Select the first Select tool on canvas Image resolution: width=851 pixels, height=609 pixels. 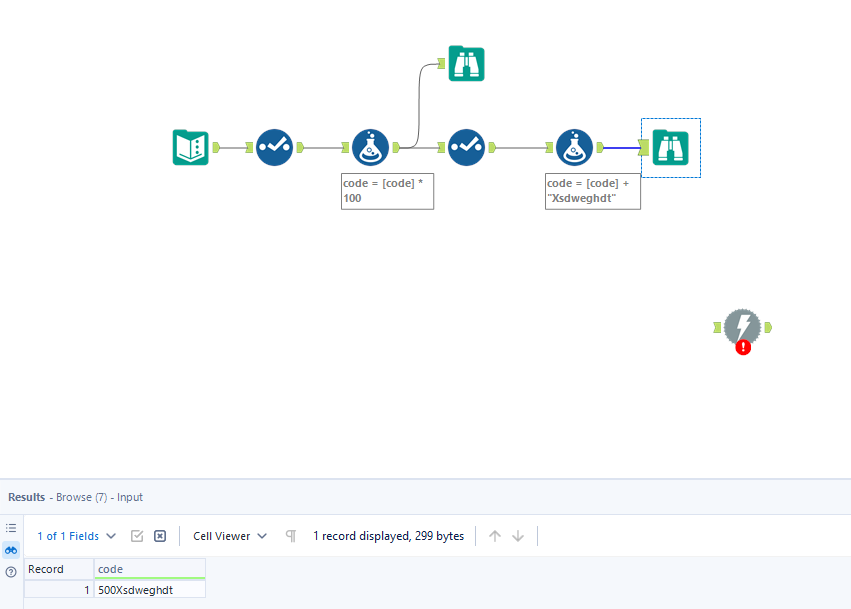pos(274,147)
